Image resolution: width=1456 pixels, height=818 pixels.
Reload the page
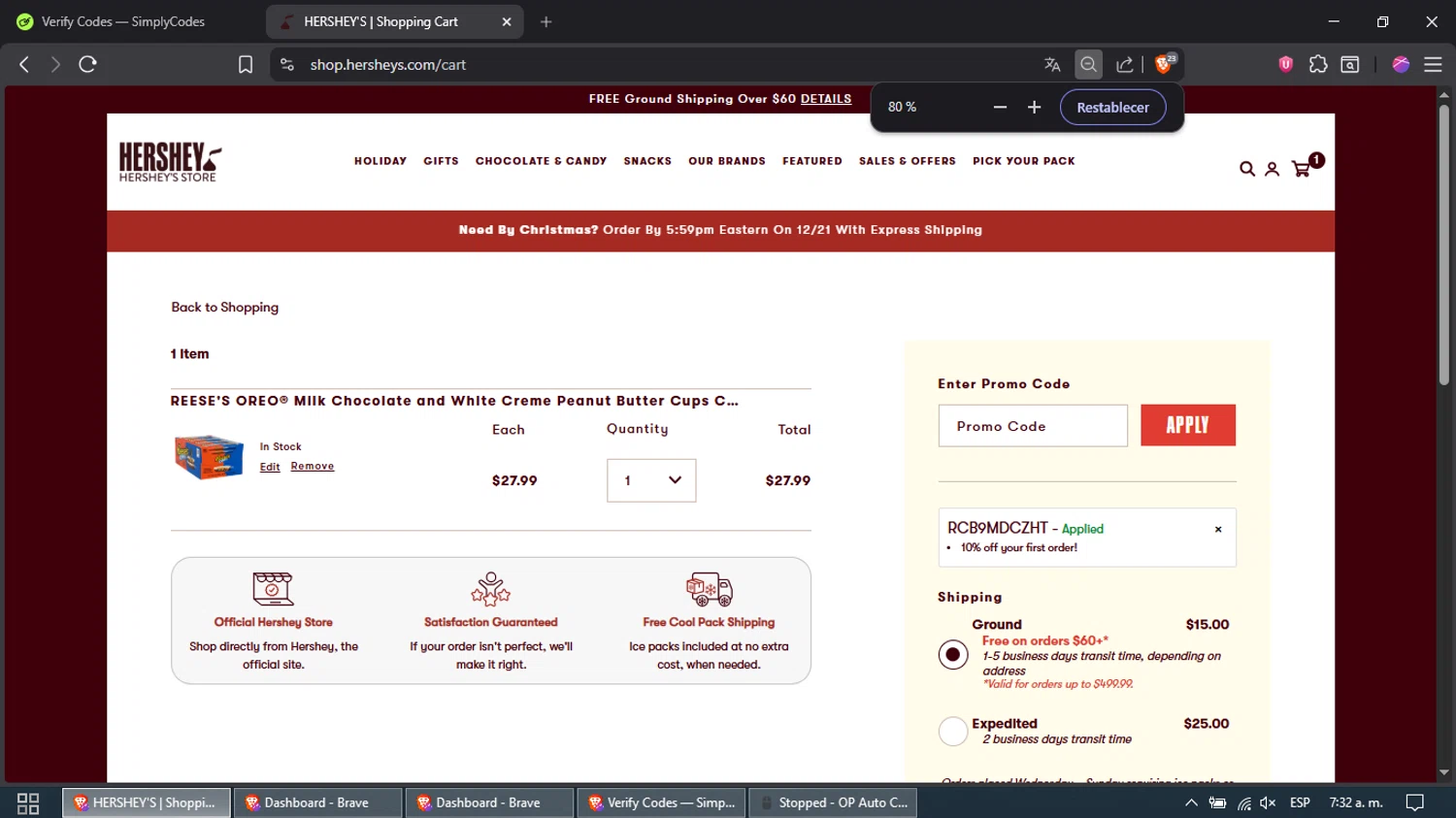(87, 64)
